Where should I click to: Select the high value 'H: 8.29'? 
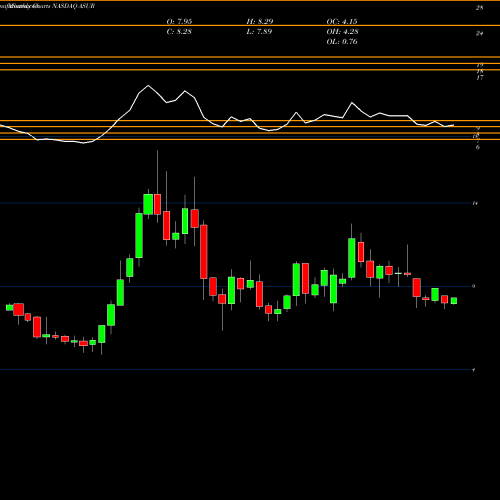(x=260, y=21)
